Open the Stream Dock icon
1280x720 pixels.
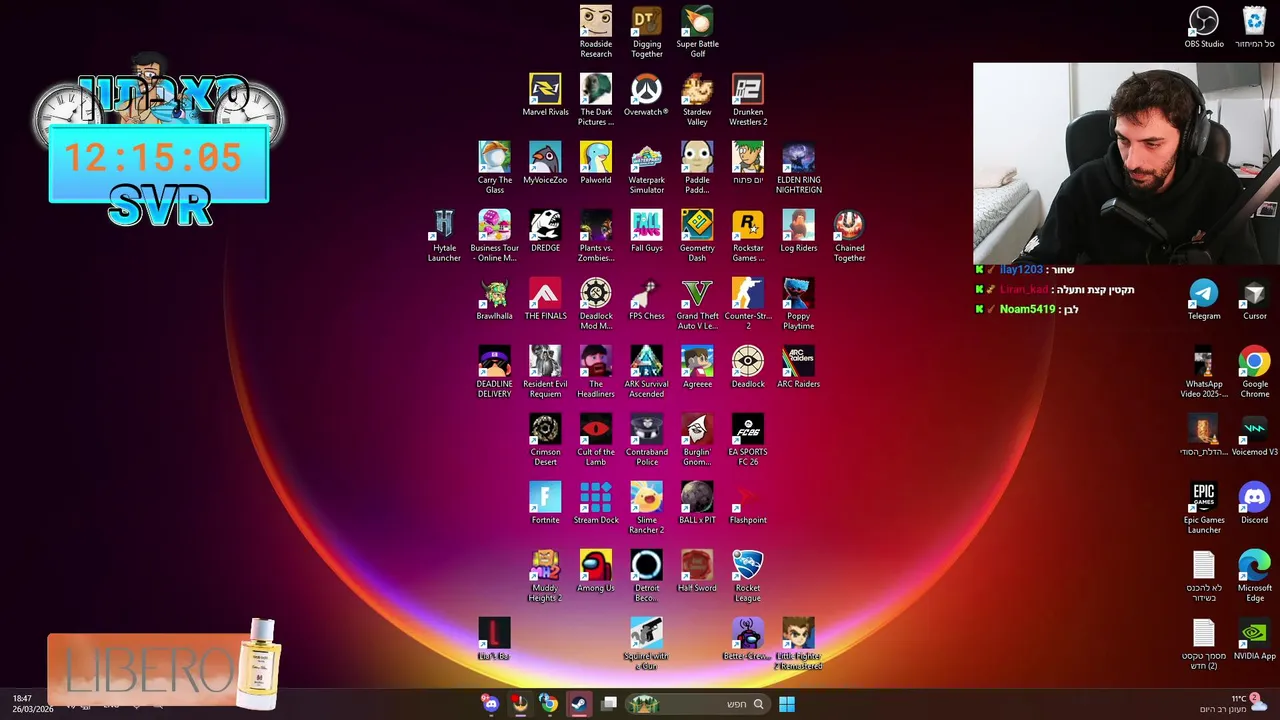[x=596, y=503]
